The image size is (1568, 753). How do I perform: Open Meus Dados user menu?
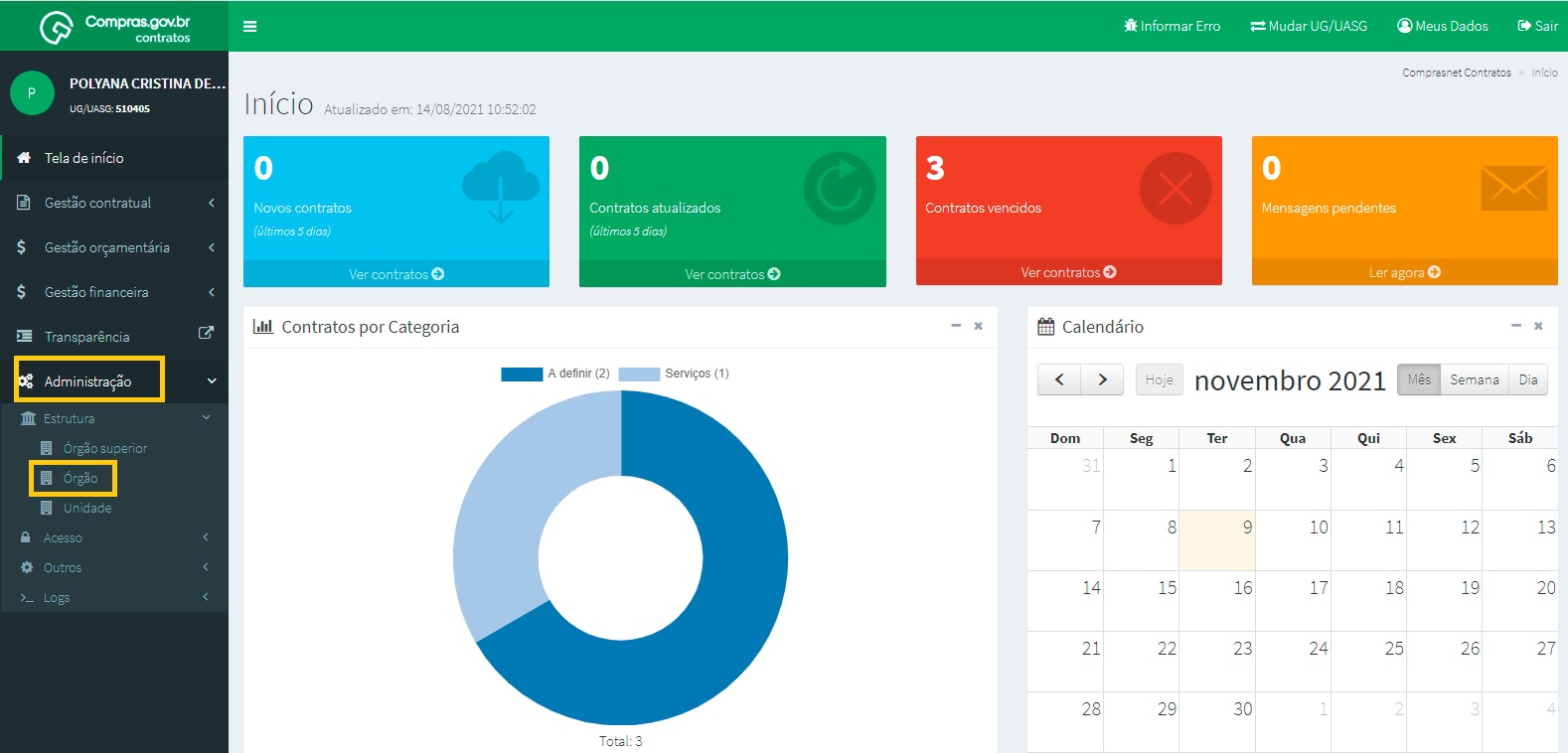[1443, 26]
